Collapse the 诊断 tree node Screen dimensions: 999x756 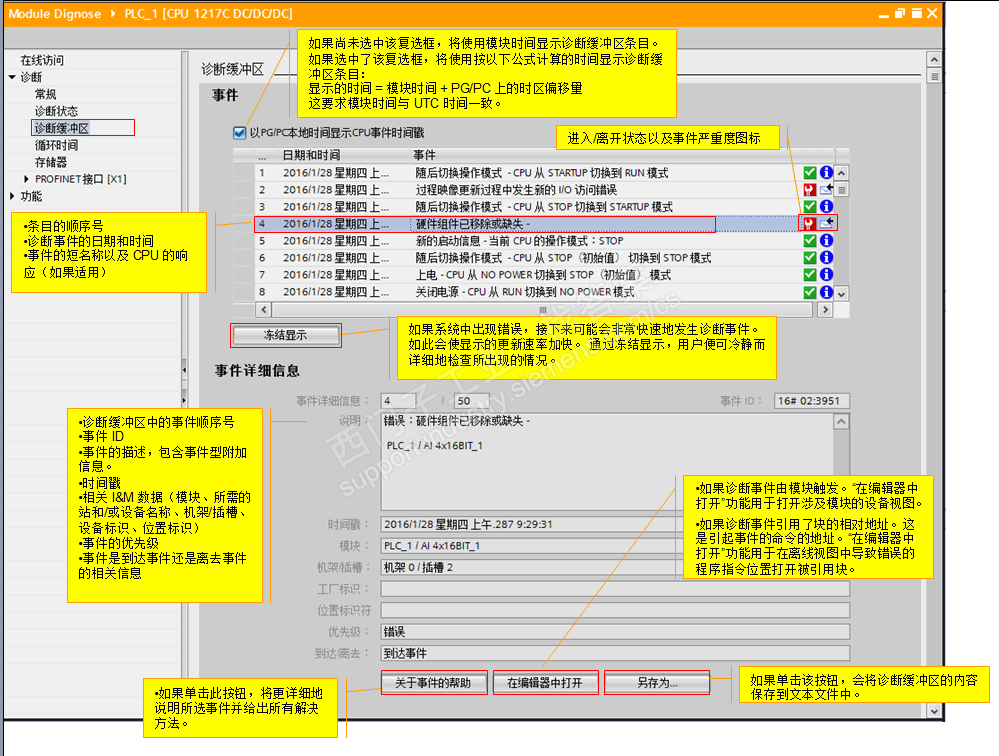[12, 77]
